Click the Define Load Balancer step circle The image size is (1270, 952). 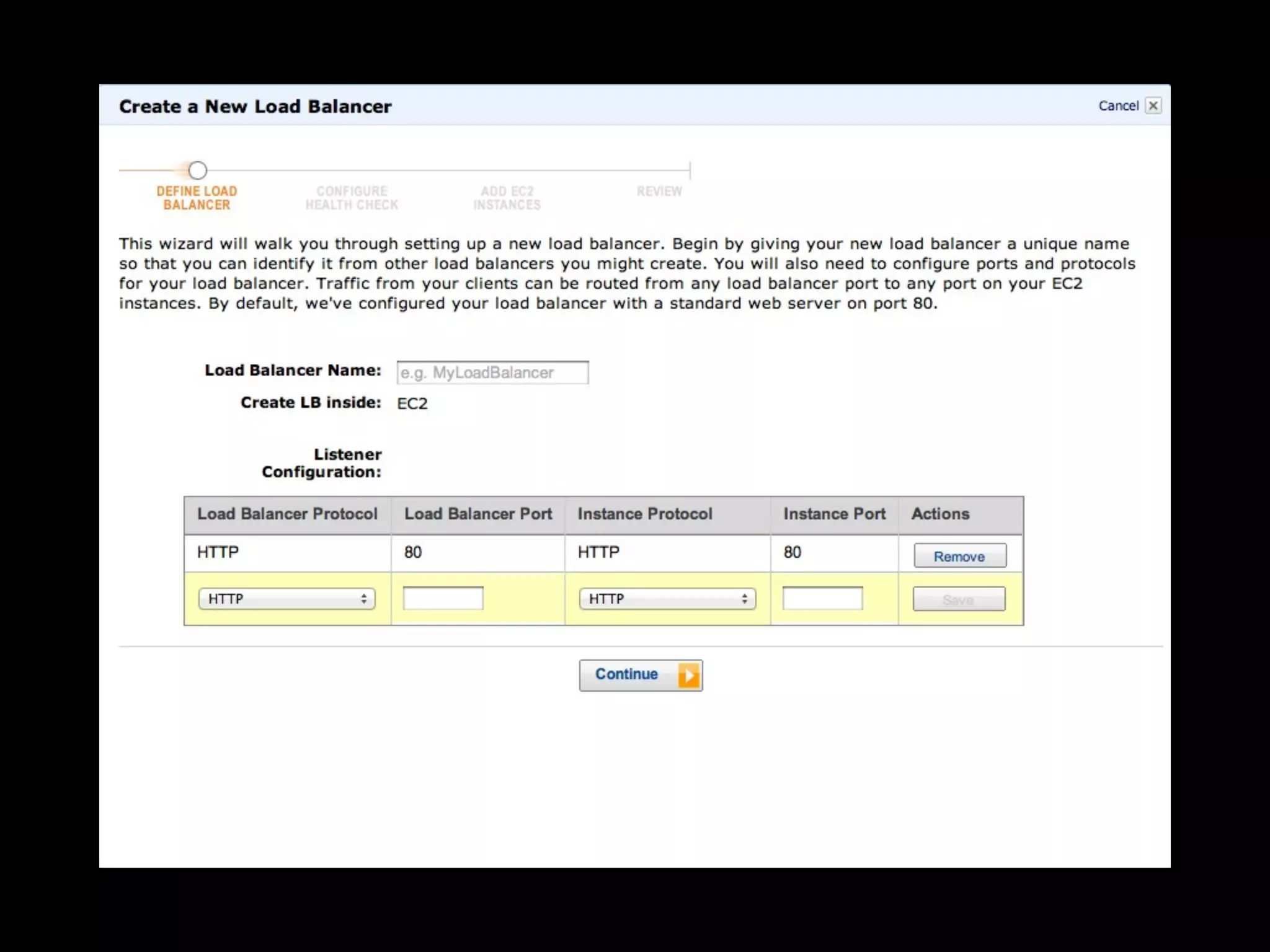[x=197, y=170]
